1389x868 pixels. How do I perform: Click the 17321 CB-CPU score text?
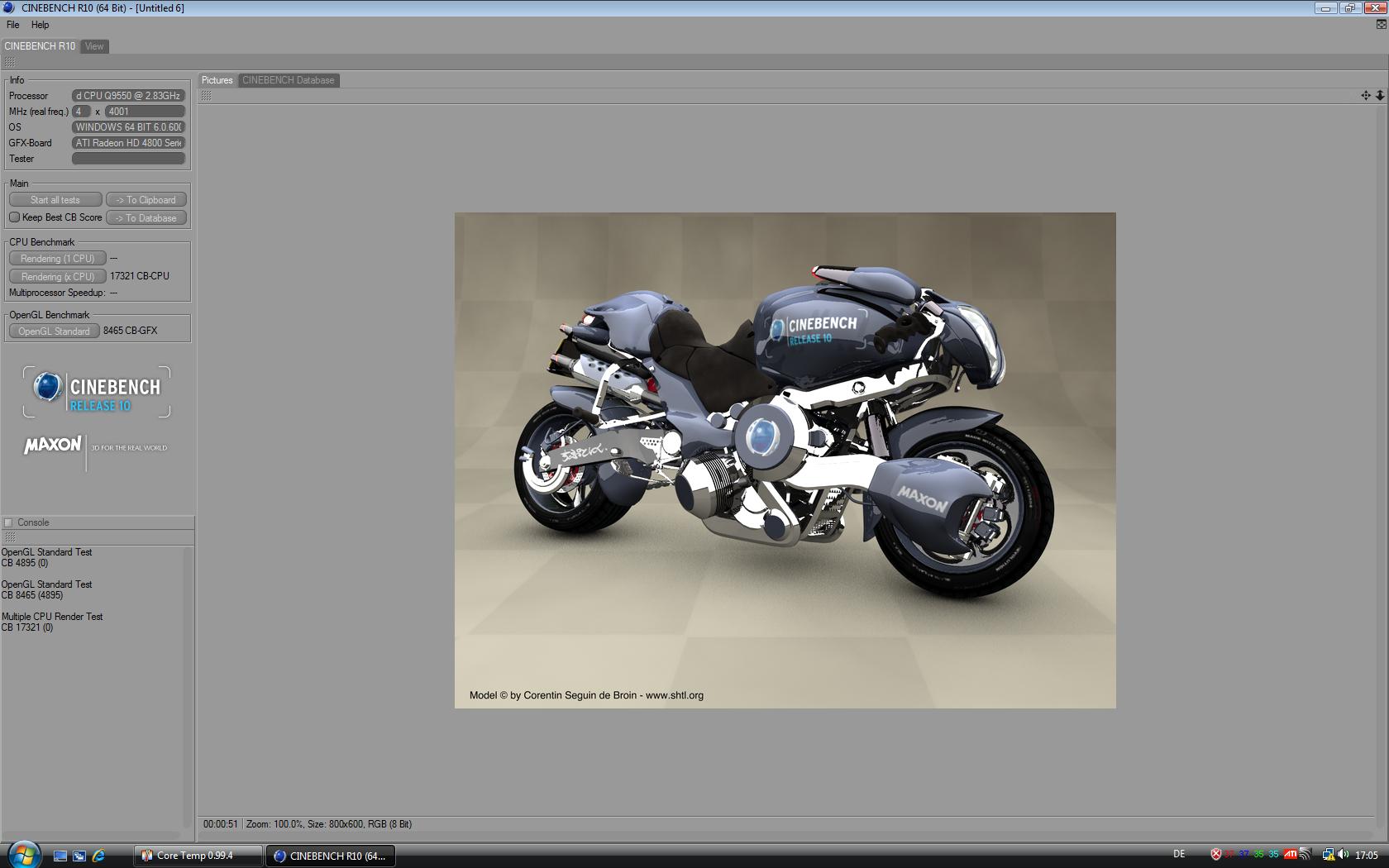pos(140,276)
